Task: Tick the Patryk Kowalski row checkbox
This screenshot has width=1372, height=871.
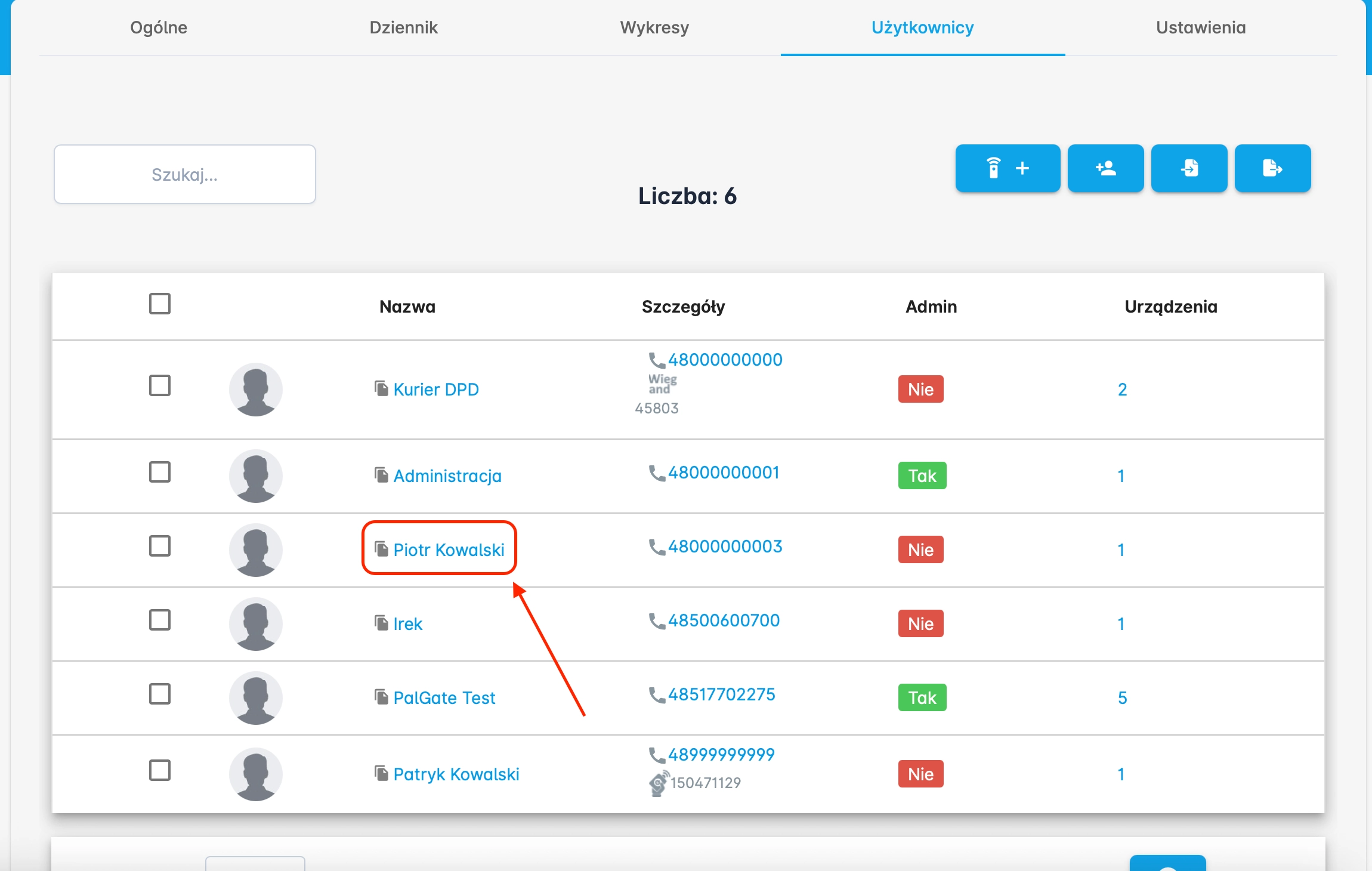Action: tap(160, 770)
